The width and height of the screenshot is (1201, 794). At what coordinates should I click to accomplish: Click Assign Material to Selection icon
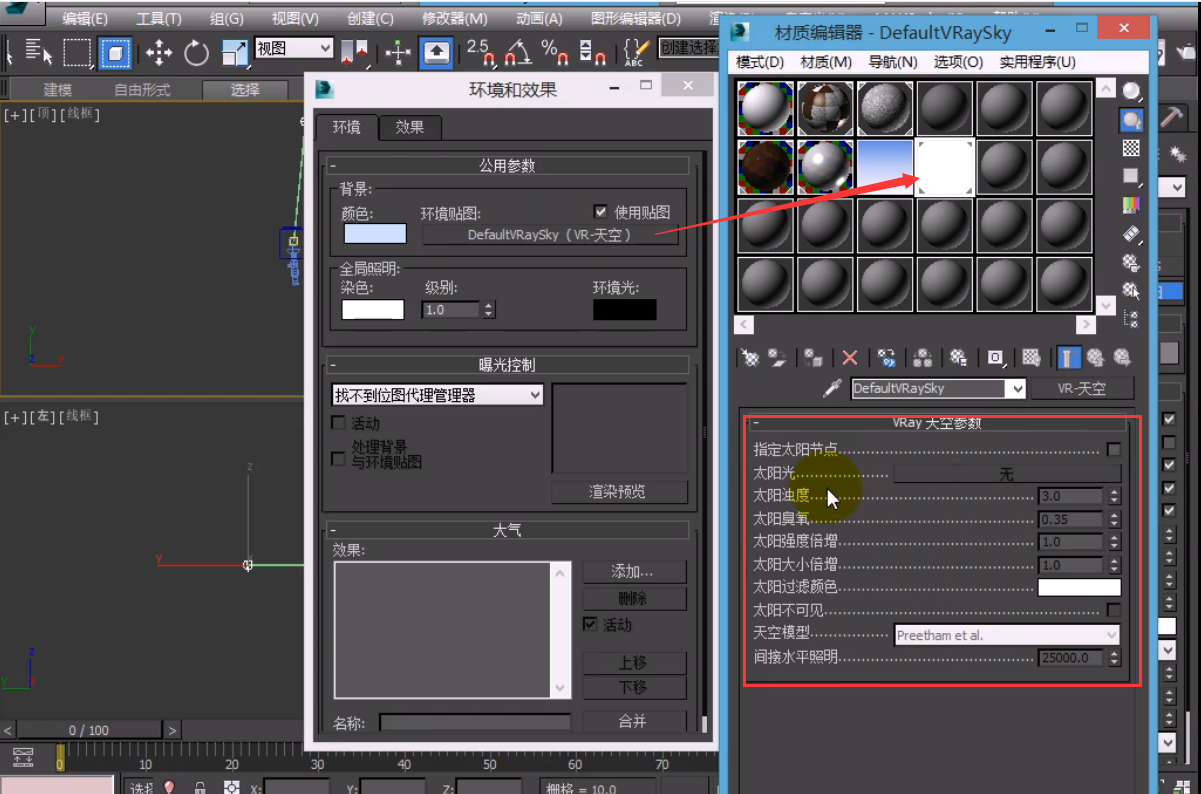[813, 357]
